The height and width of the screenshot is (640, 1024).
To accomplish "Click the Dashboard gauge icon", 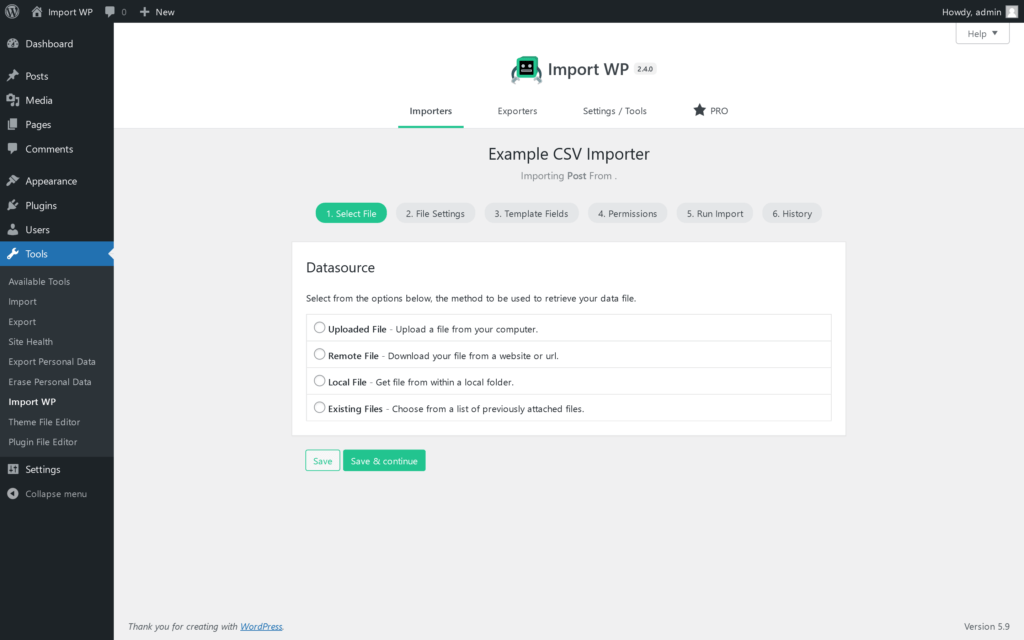I will [13, 44].
